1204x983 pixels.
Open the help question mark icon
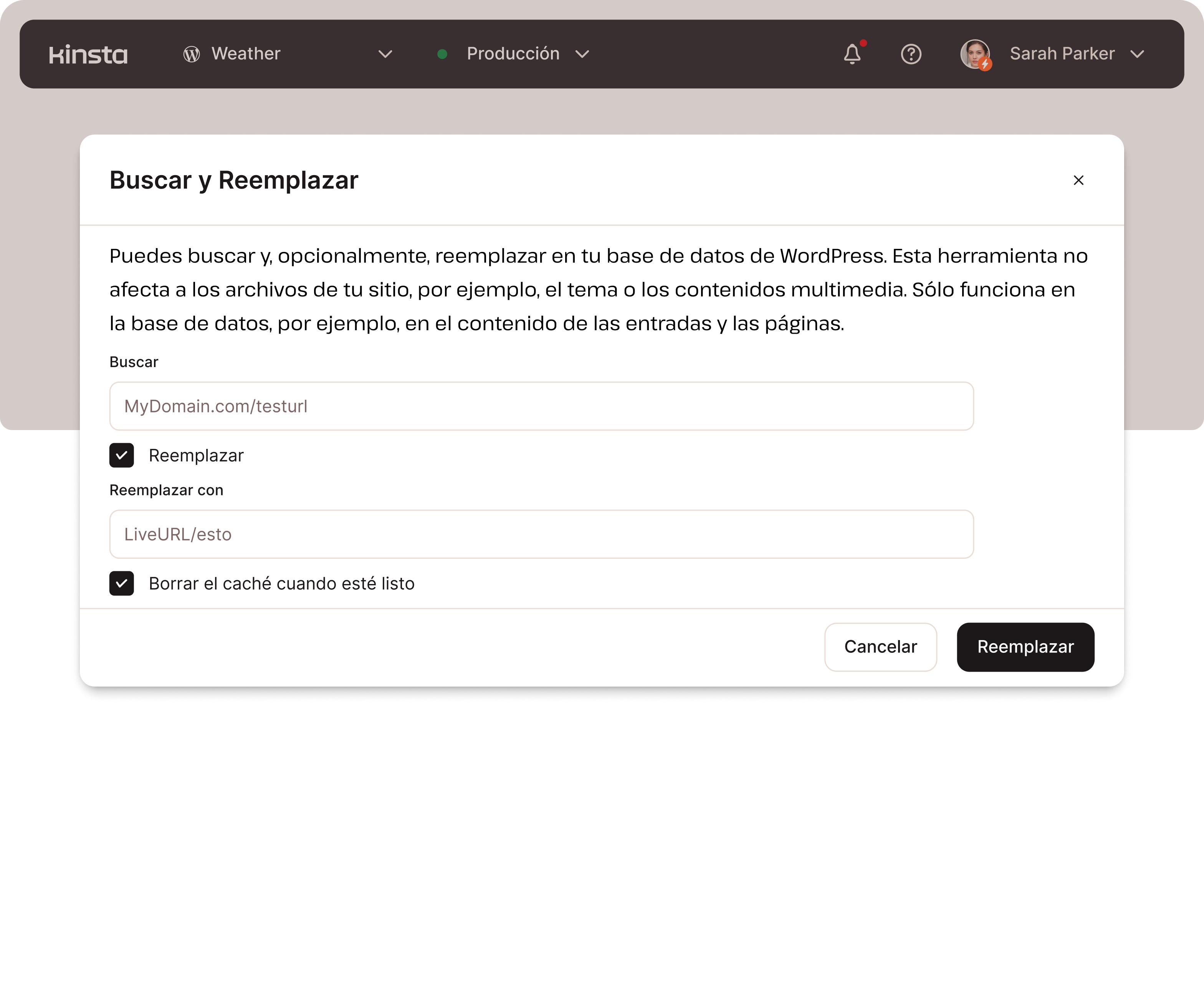(911, 55)
